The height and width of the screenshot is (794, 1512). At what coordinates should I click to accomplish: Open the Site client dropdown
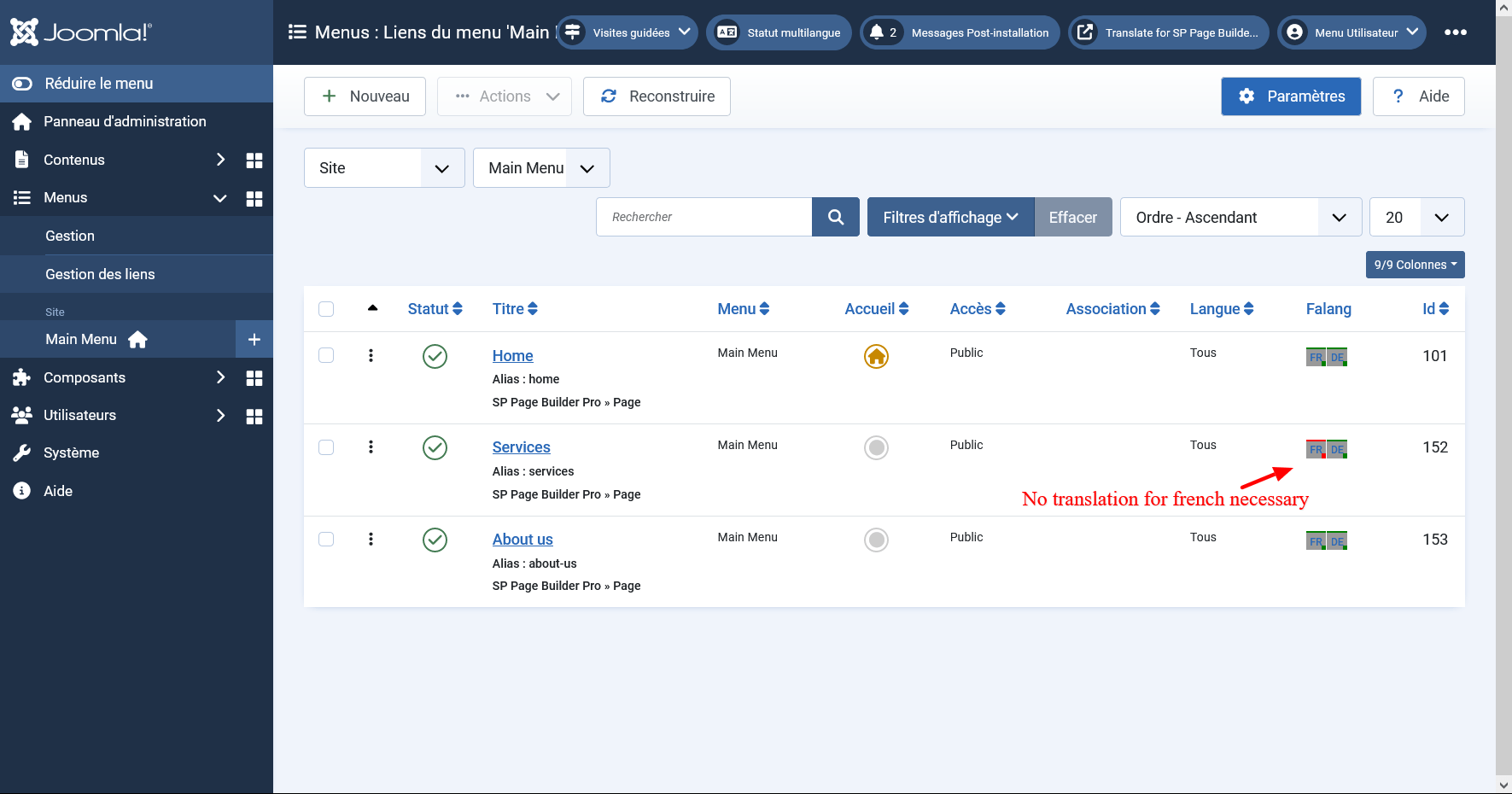click(384, 168)
